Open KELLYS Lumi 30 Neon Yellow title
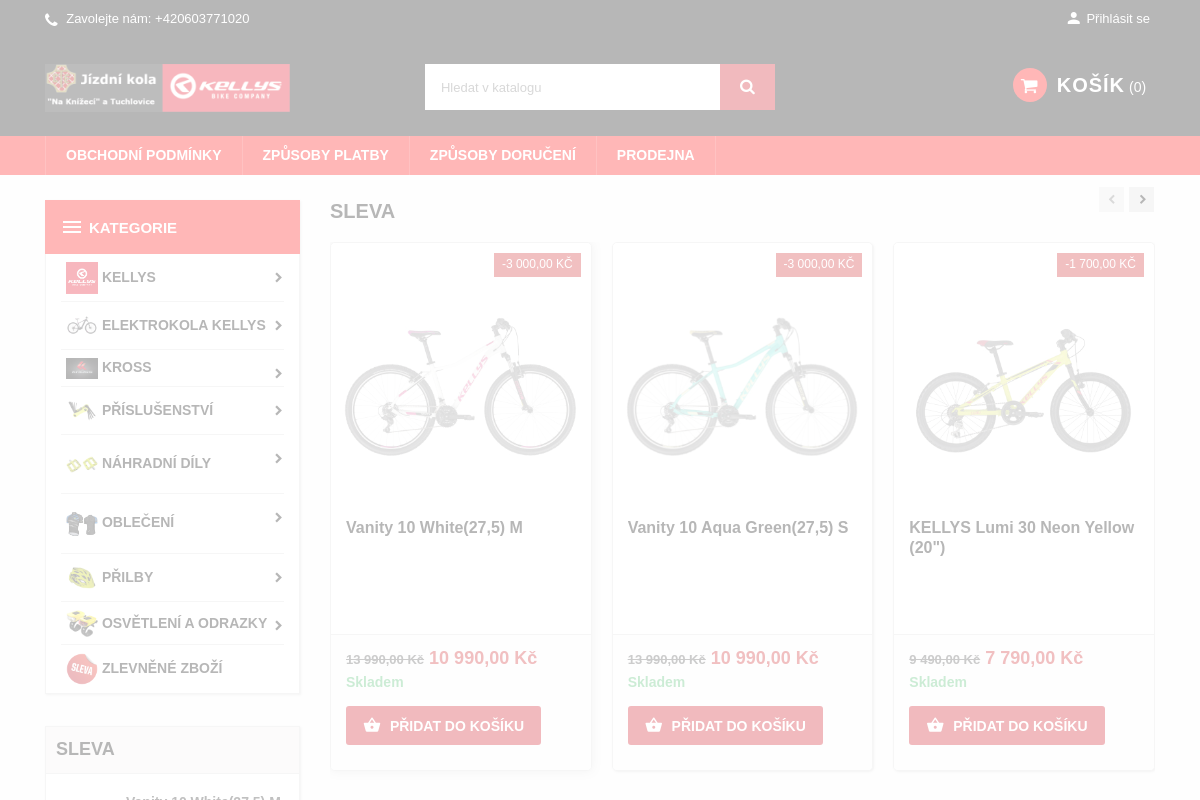This screenshot has width=1200, height=800. pyautogui.click(x=1022, y=537)
